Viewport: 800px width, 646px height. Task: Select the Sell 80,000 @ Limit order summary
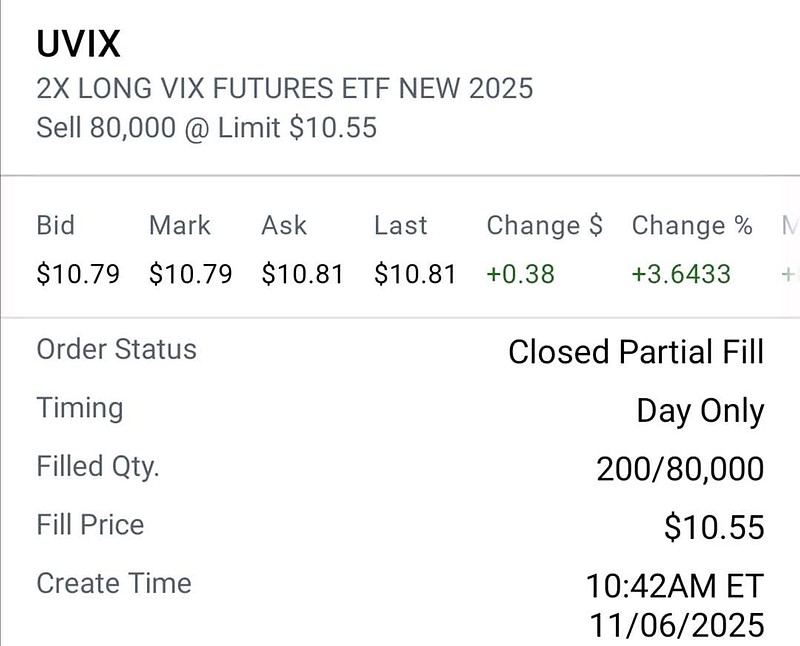[206, 128]
